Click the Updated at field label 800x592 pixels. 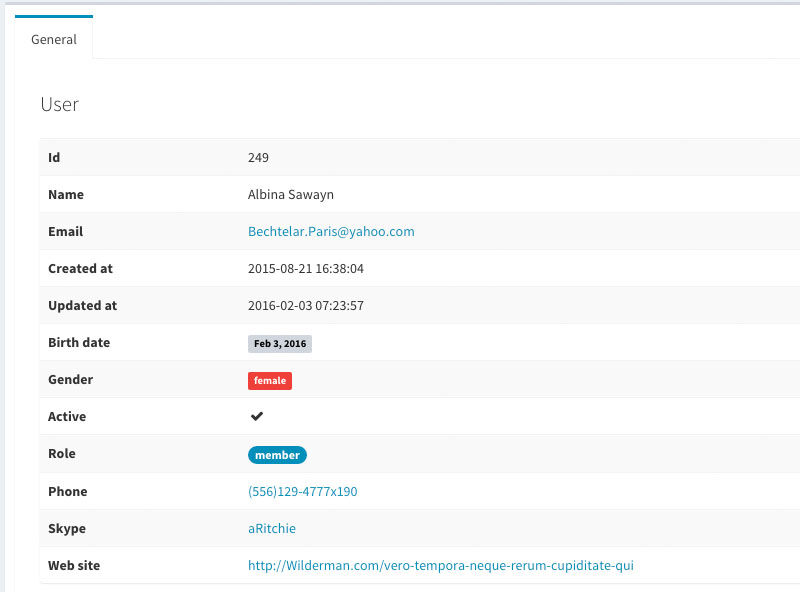tap(83, 305)
